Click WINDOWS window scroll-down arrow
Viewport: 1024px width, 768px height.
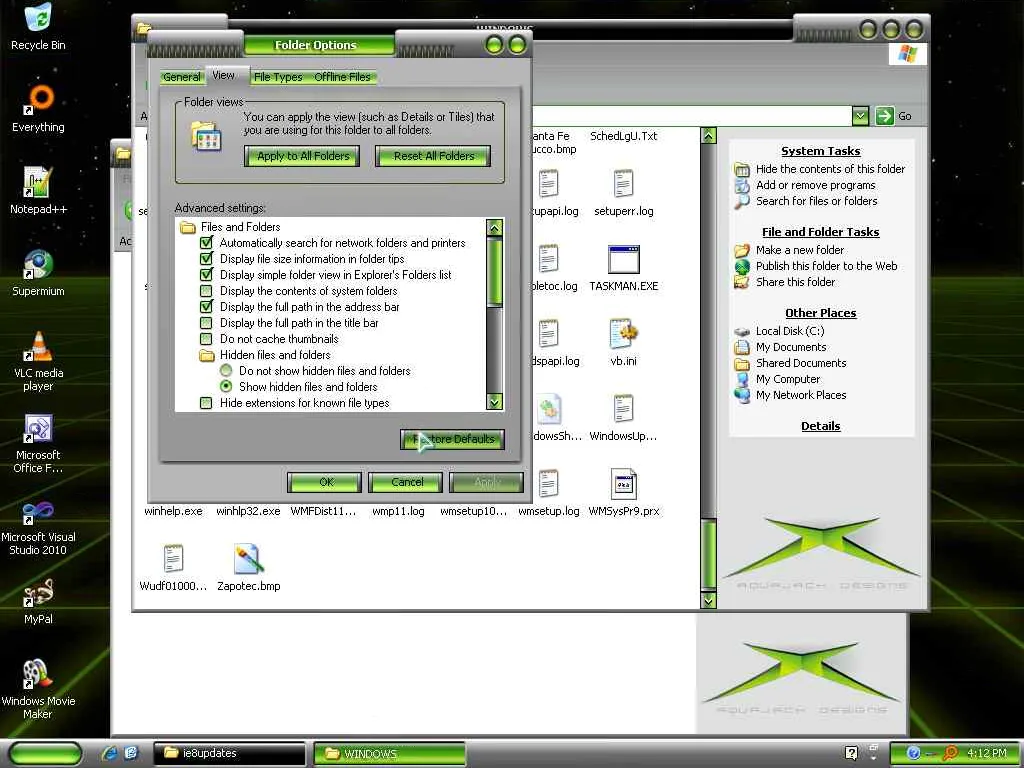pos(708,600)
